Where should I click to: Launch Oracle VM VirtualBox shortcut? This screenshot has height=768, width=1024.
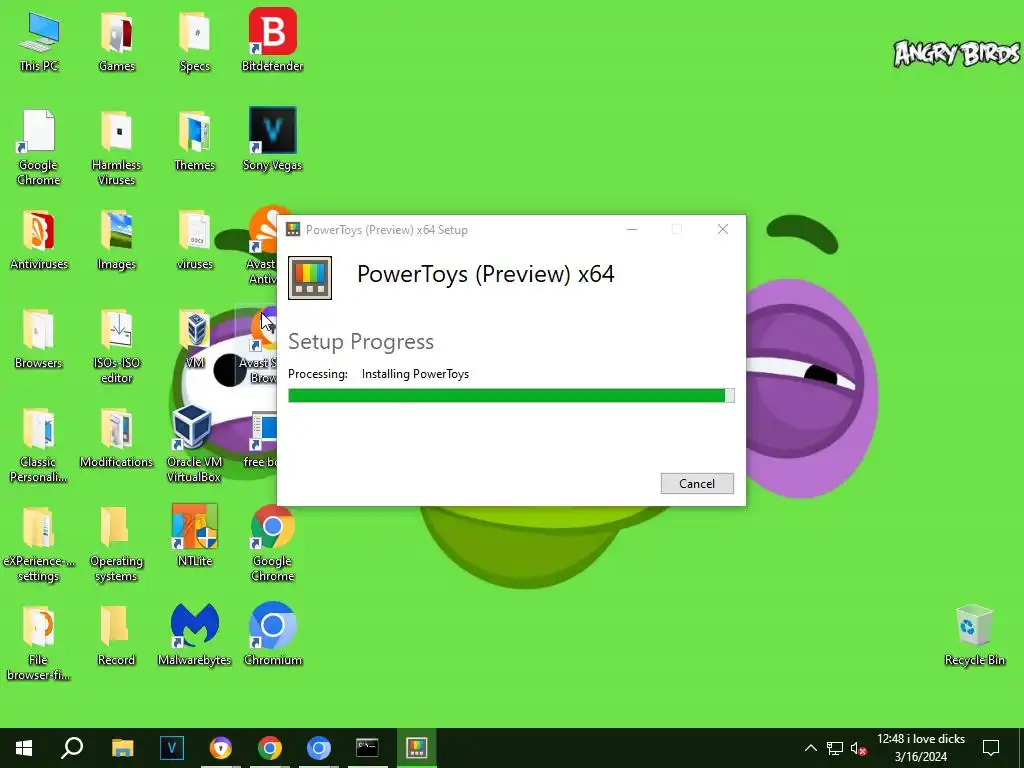point(194,444)
